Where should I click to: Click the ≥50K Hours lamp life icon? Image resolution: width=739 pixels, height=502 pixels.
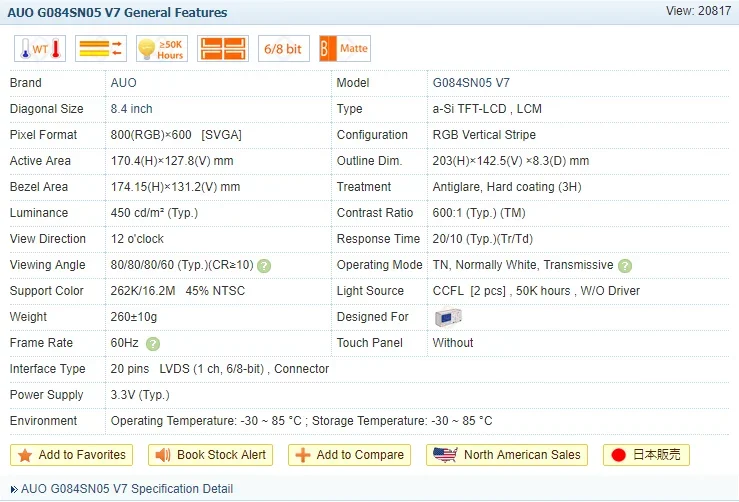pyautogui.click(x=162, y=49)
